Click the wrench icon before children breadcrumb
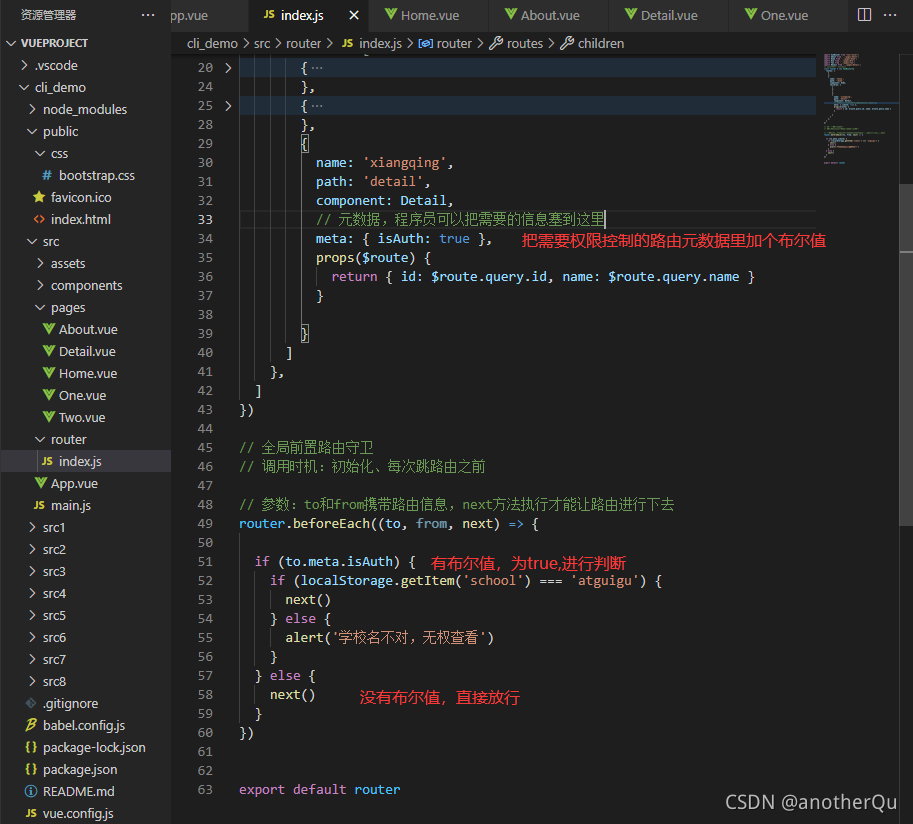 (x=567, y=43)
